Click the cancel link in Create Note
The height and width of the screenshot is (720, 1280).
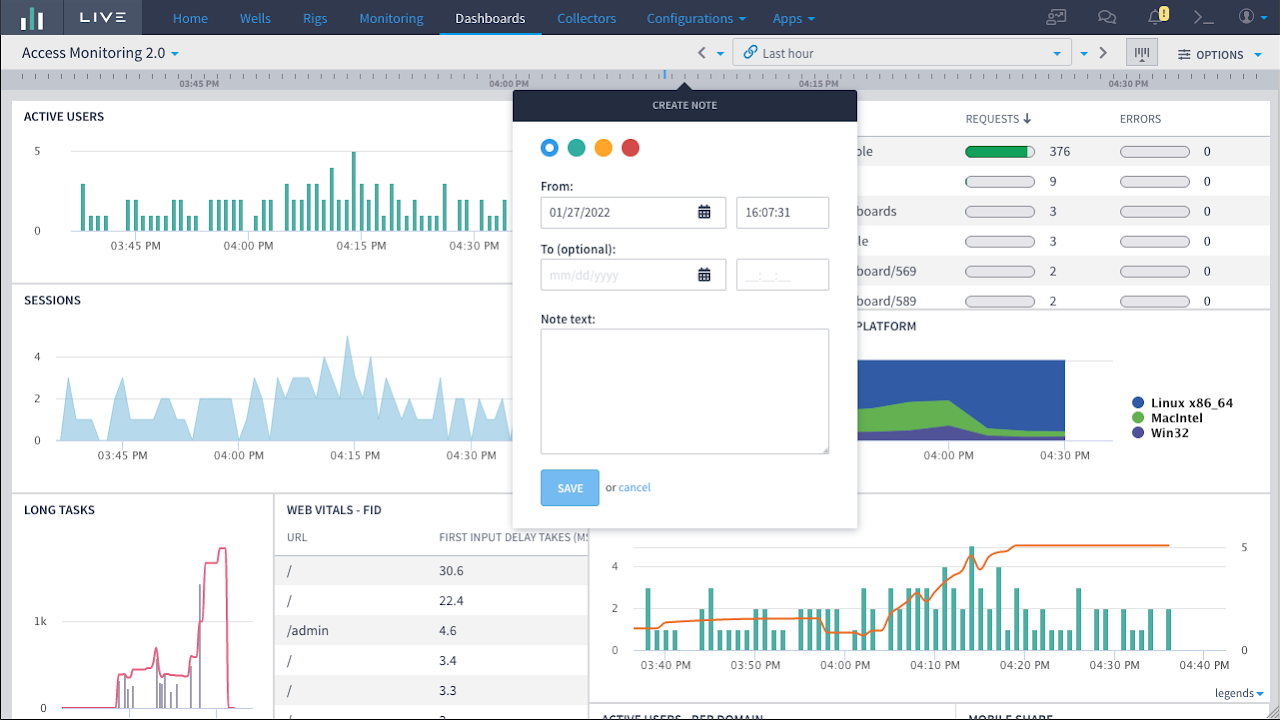point(634,488)
